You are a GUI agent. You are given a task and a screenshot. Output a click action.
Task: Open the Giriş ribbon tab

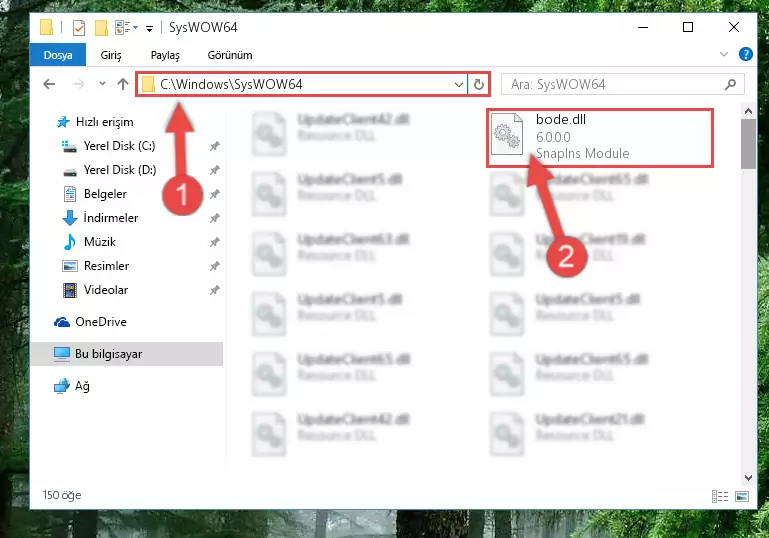(111, 55)
